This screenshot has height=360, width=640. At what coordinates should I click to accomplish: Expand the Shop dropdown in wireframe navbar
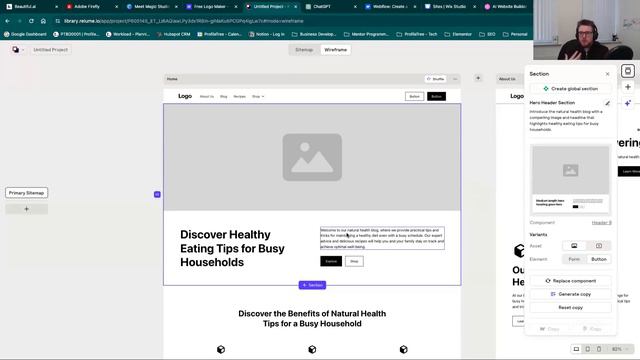(258, 96)
